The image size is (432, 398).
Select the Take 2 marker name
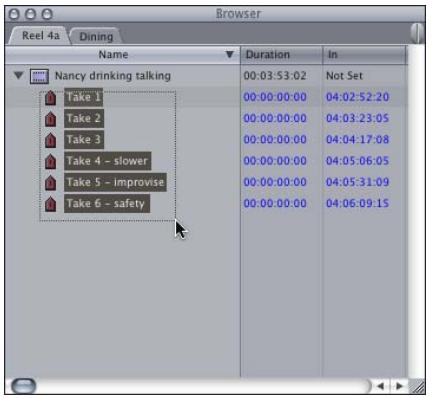pos(84,118)
